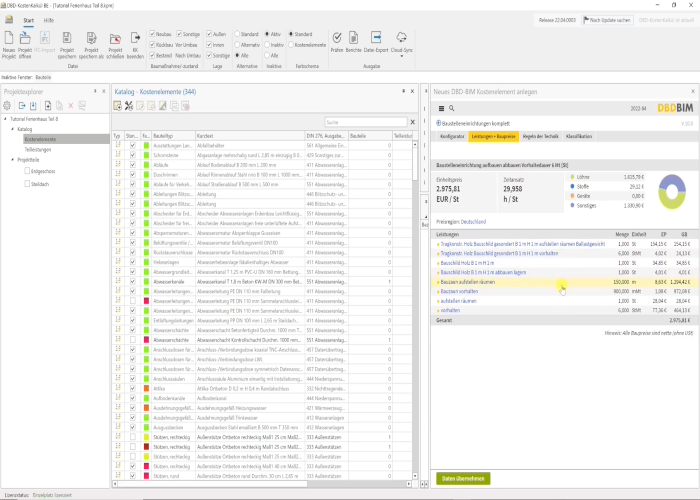Click the Daten übernehmen button
The height and width of the screenshot is (500, 700).
point(463,478)
